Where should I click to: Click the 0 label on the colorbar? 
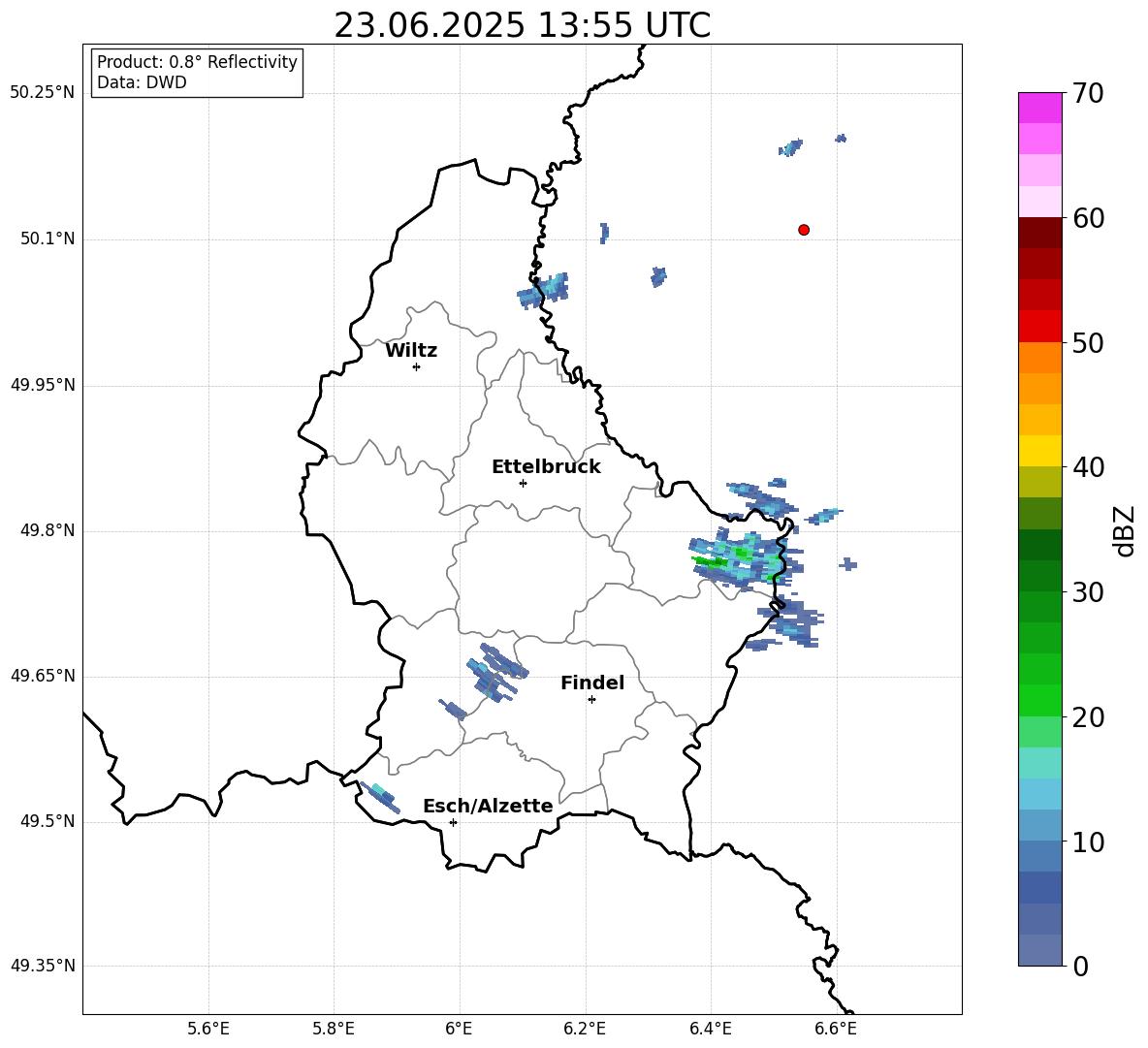click(1080, 966)
